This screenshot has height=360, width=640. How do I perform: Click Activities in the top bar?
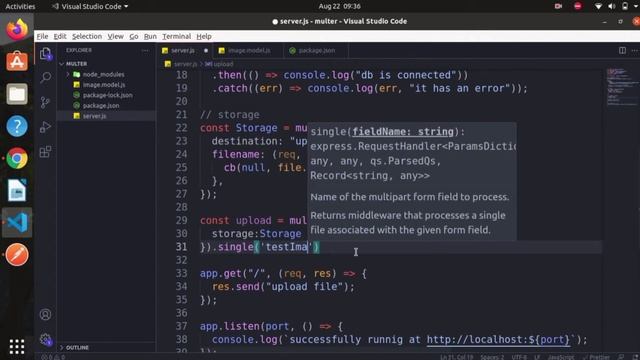pos(20,6)
